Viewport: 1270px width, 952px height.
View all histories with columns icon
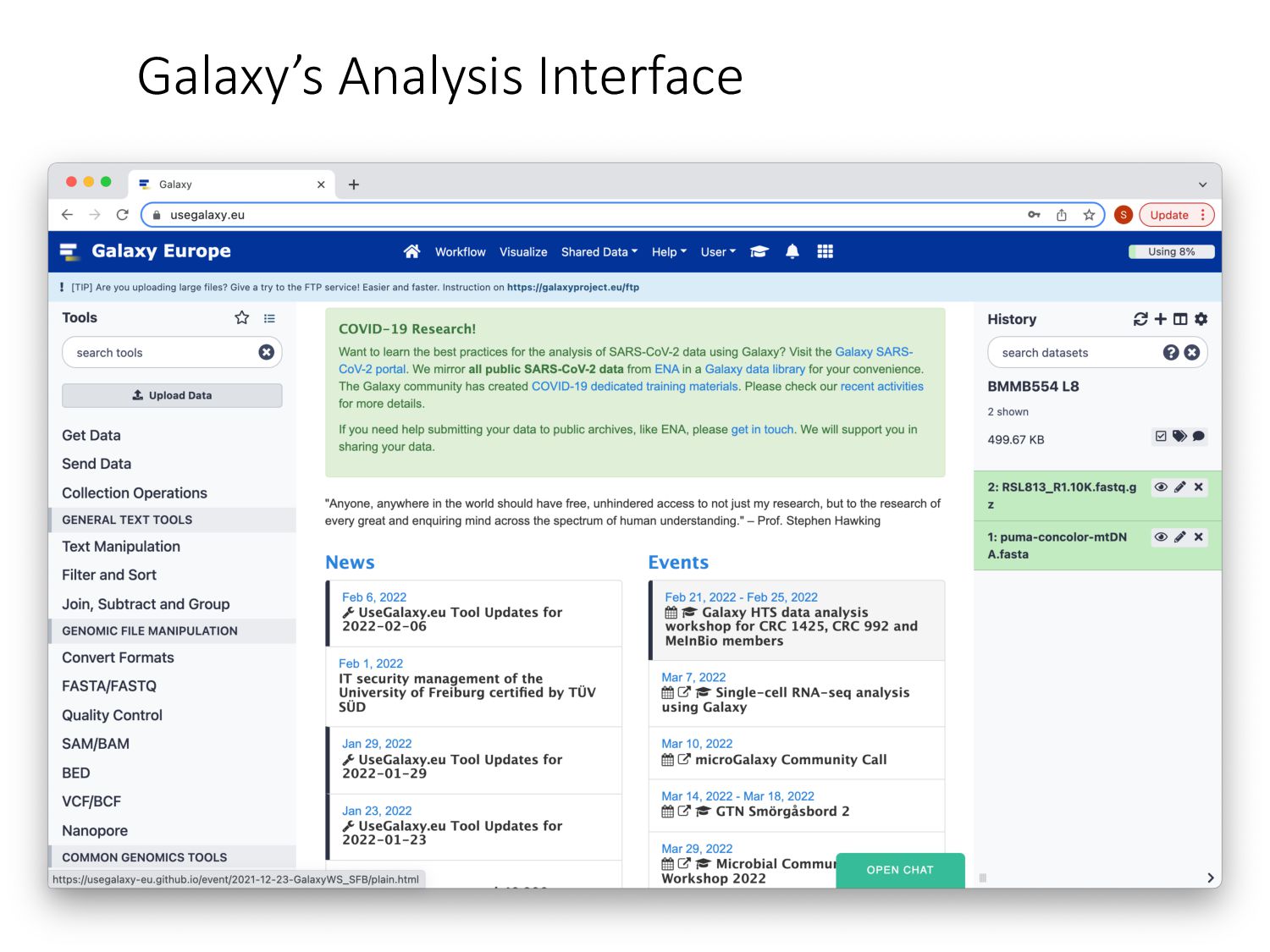pos(1180,319)
